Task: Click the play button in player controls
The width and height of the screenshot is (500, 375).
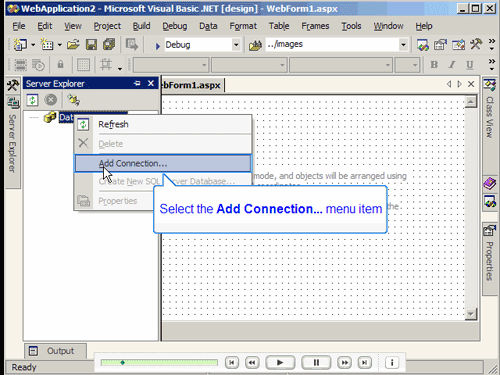Action: pos(280,362)
